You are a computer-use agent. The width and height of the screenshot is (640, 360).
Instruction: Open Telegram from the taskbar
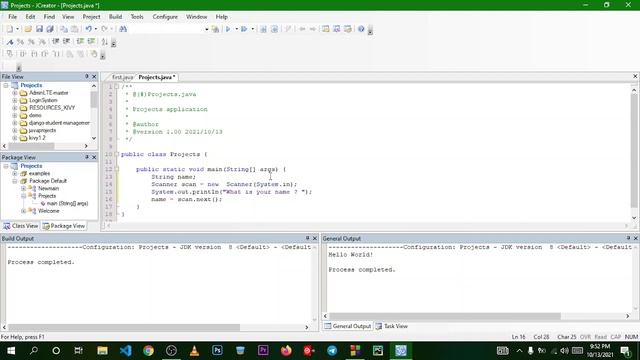point(332,351)
